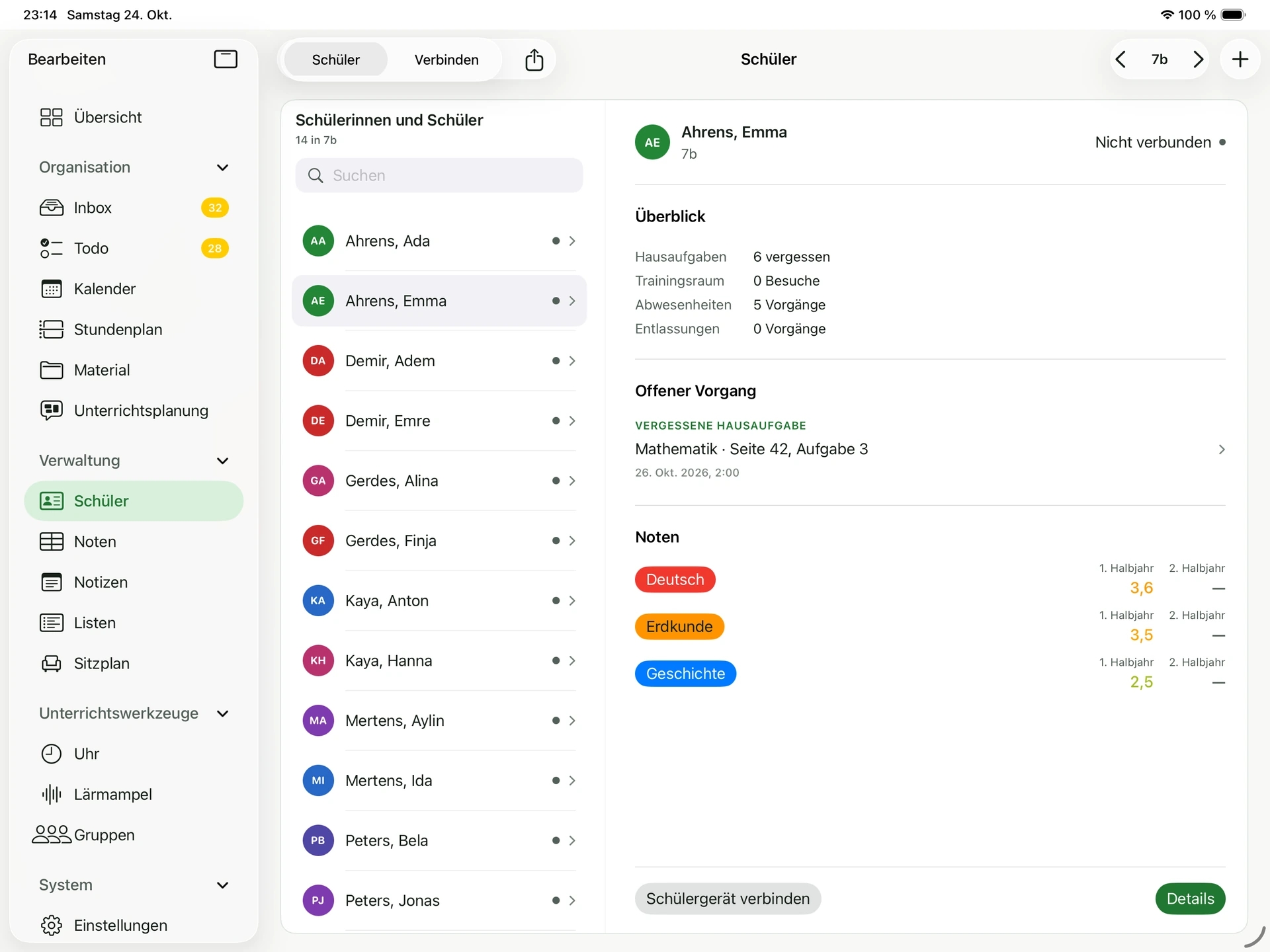Tap Bearbeiten in sidebar header
The width and height of the screenshot is (1270, 952).
(67, 59)
